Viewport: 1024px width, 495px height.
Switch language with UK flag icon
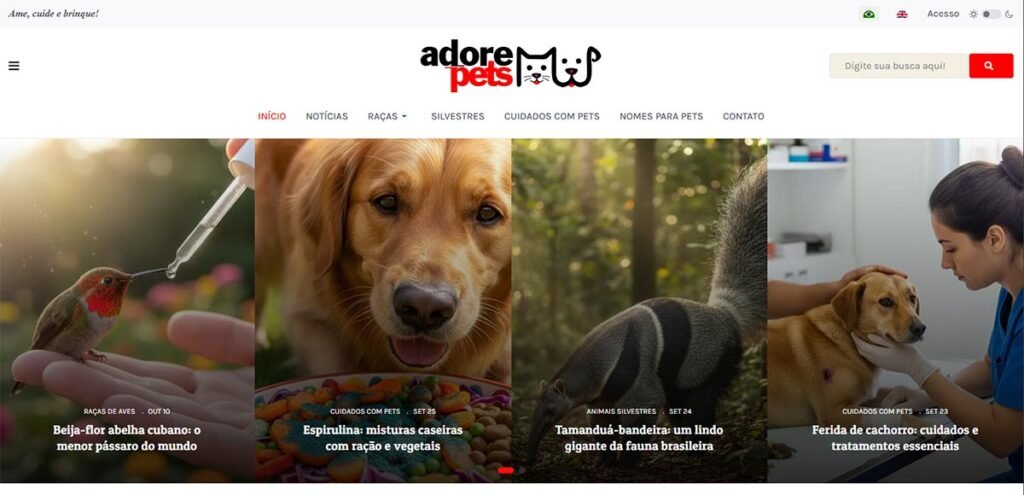pyautogui.click(x=902, y=14)
